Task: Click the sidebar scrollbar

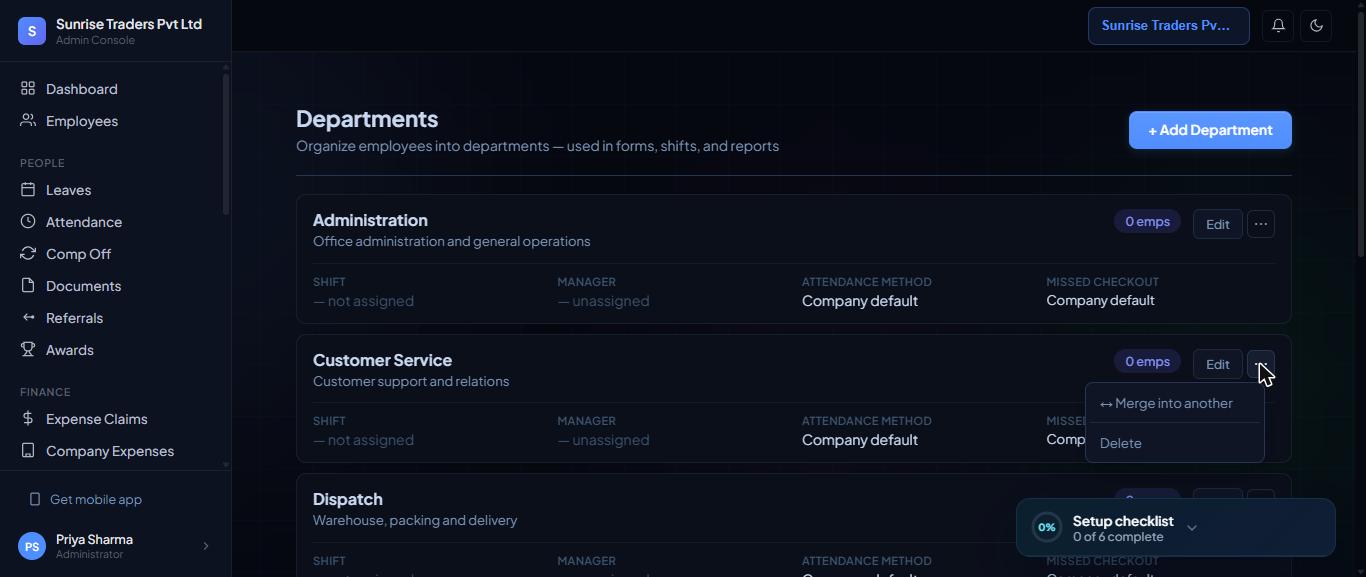Action: tap(225, 144)
